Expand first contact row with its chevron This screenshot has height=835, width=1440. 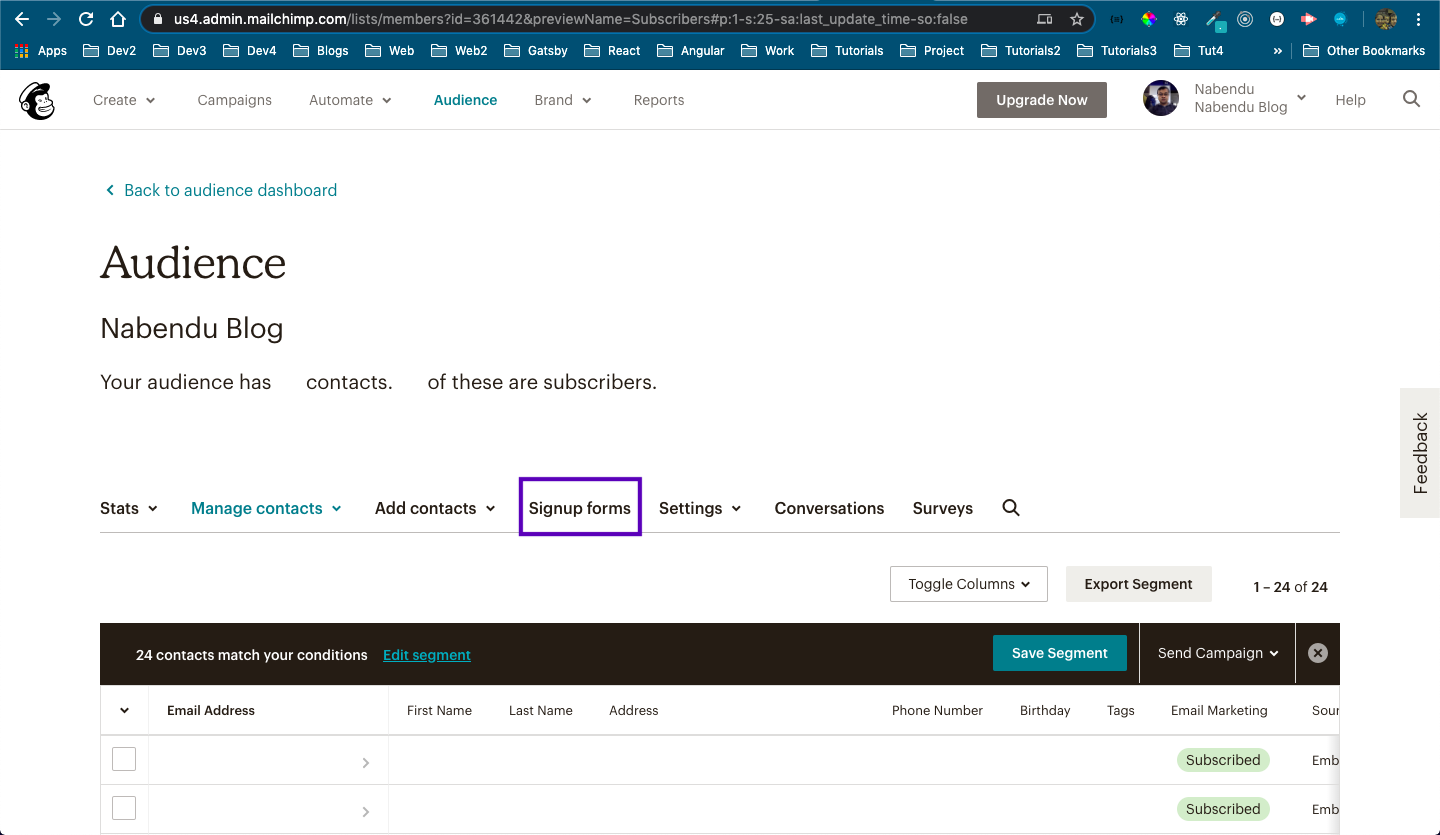(366, 763)
